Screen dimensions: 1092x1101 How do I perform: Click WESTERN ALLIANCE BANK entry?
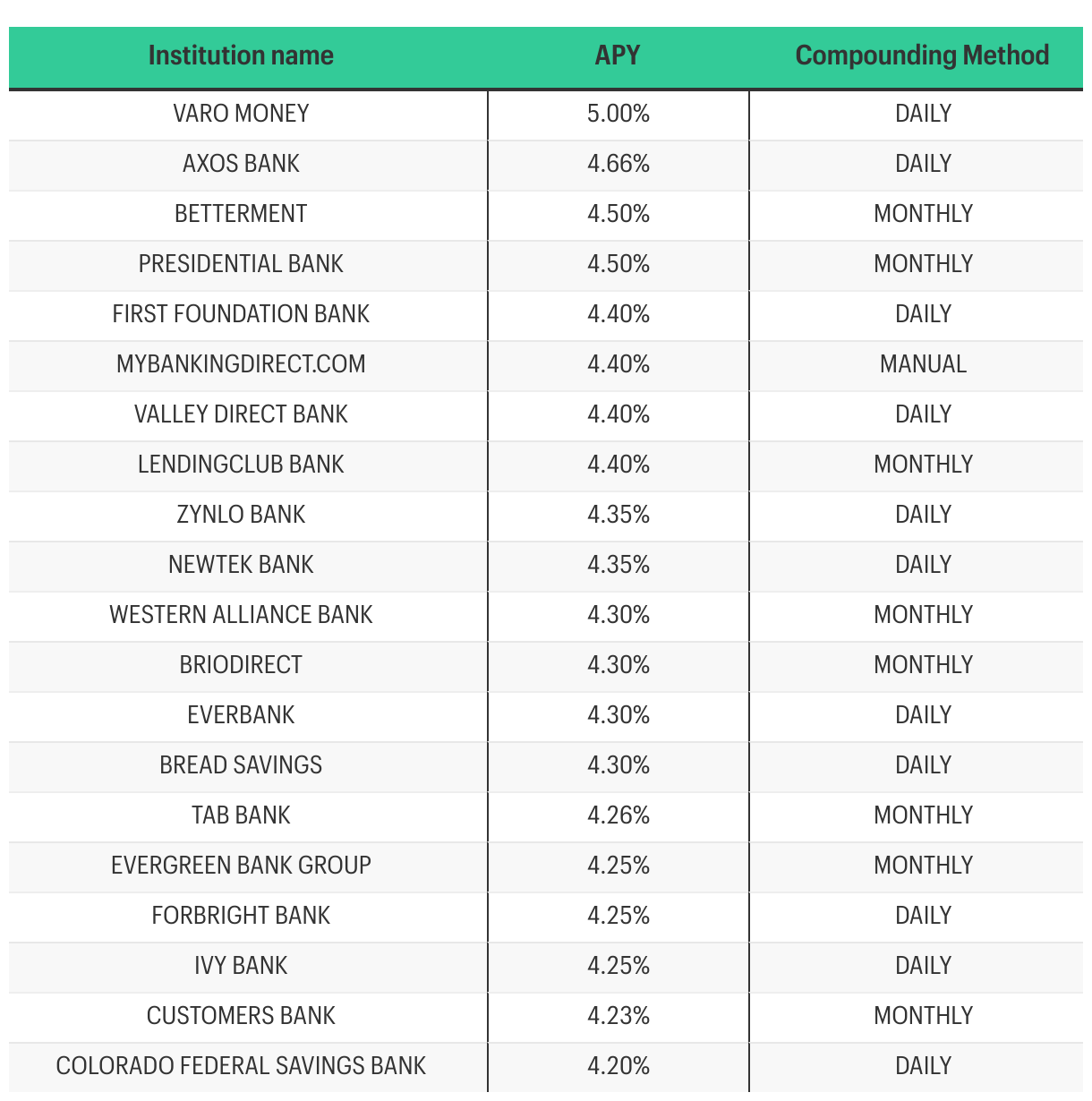click(241, 615)
